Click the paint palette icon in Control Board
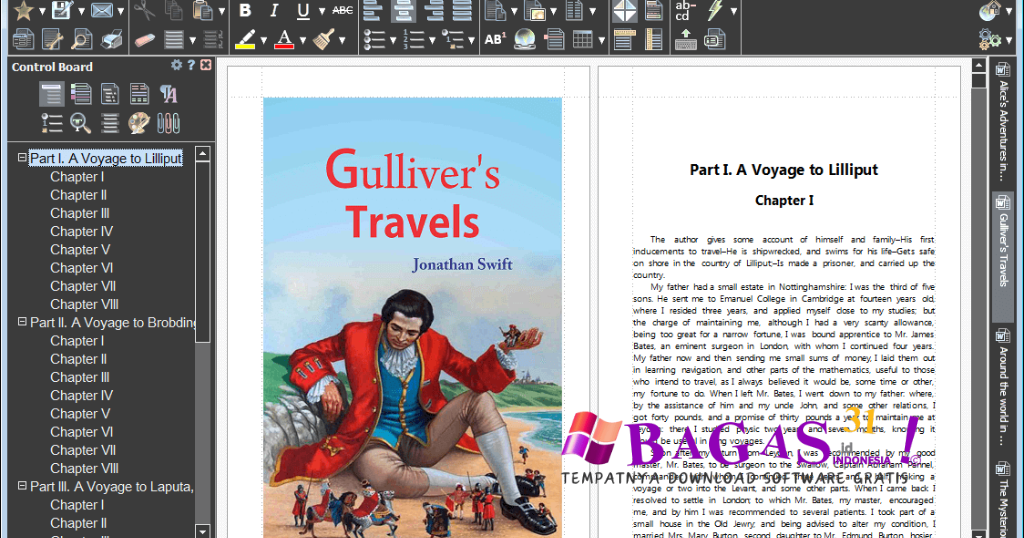1024x538 pixels. tap(138, 123)
